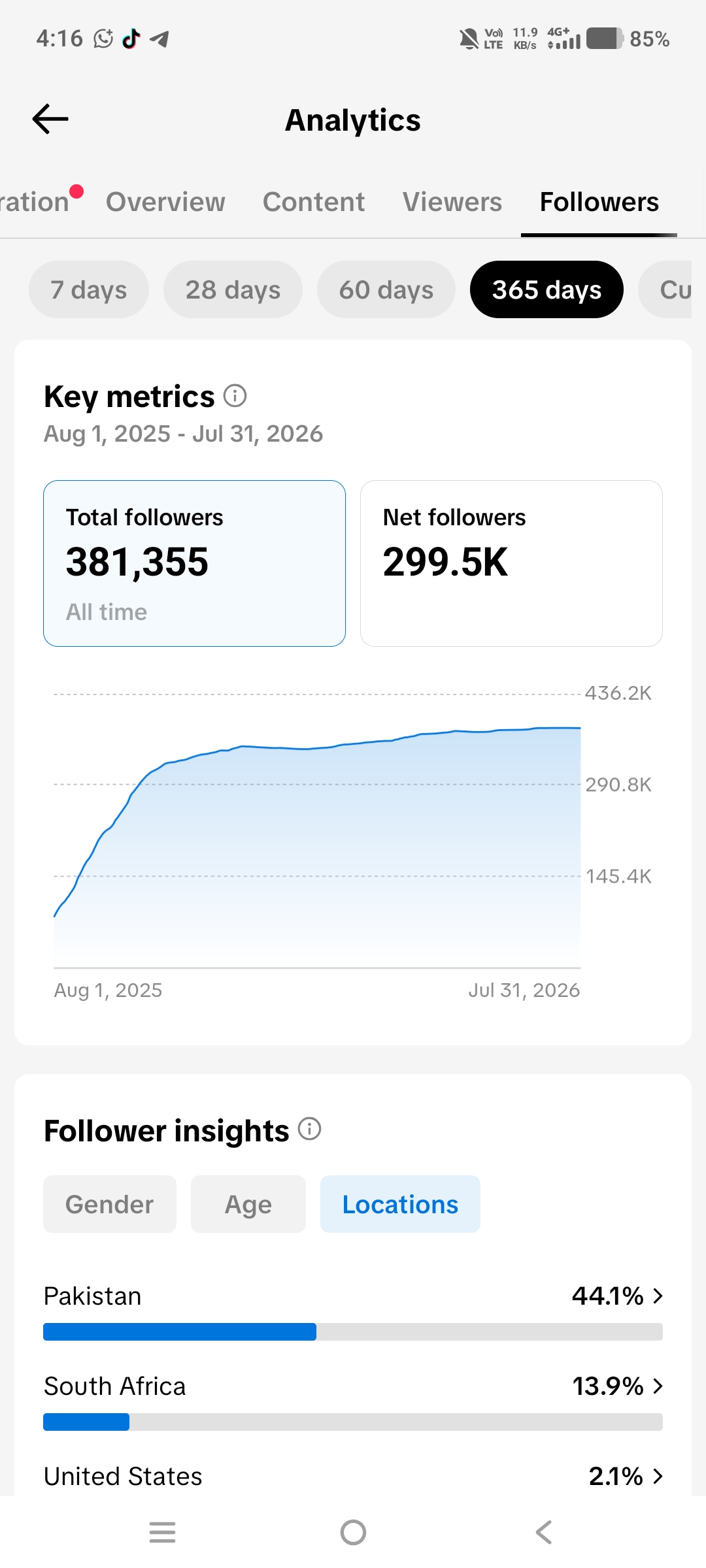Viewport: 706px width, 1568px height.
Task: Tap the Android home circle button
Action: (x=353, y=1532)
